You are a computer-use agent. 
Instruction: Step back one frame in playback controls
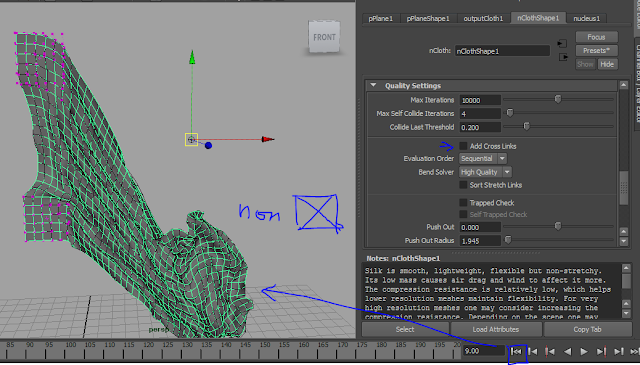coord(533,352)
